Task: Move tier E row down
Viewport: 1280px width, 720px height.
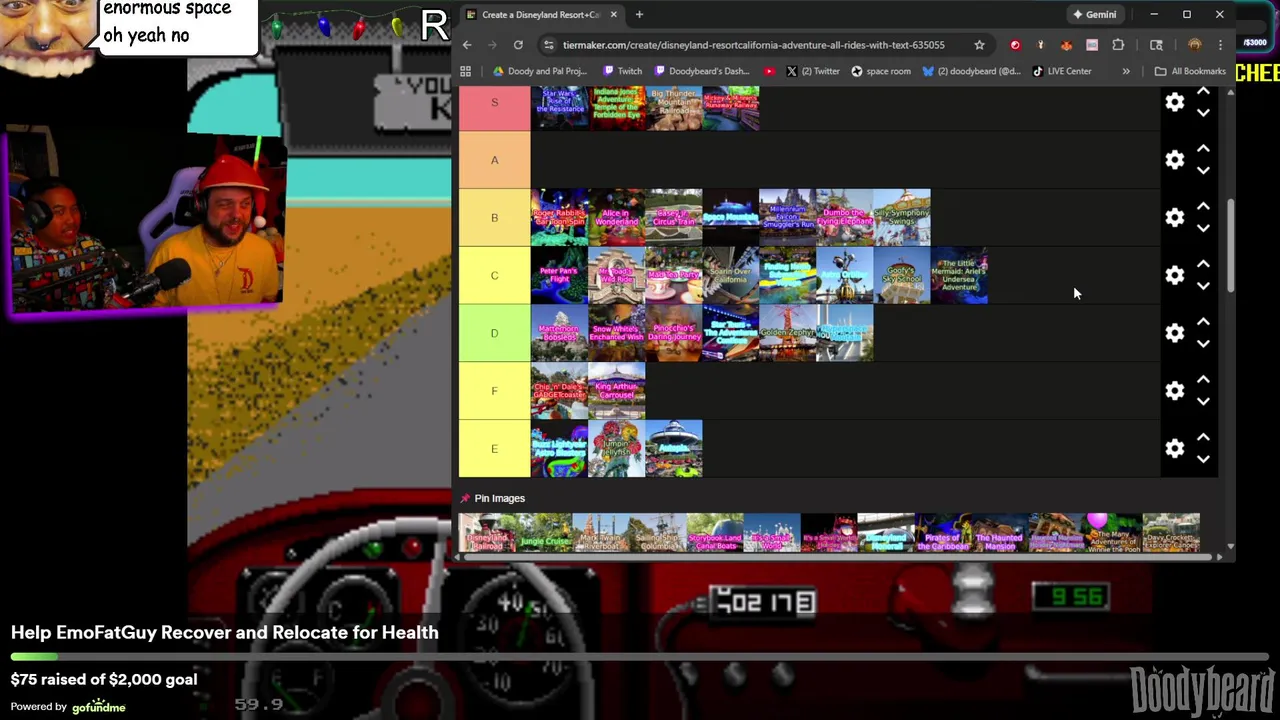Action: click(x=1203, y=460)
